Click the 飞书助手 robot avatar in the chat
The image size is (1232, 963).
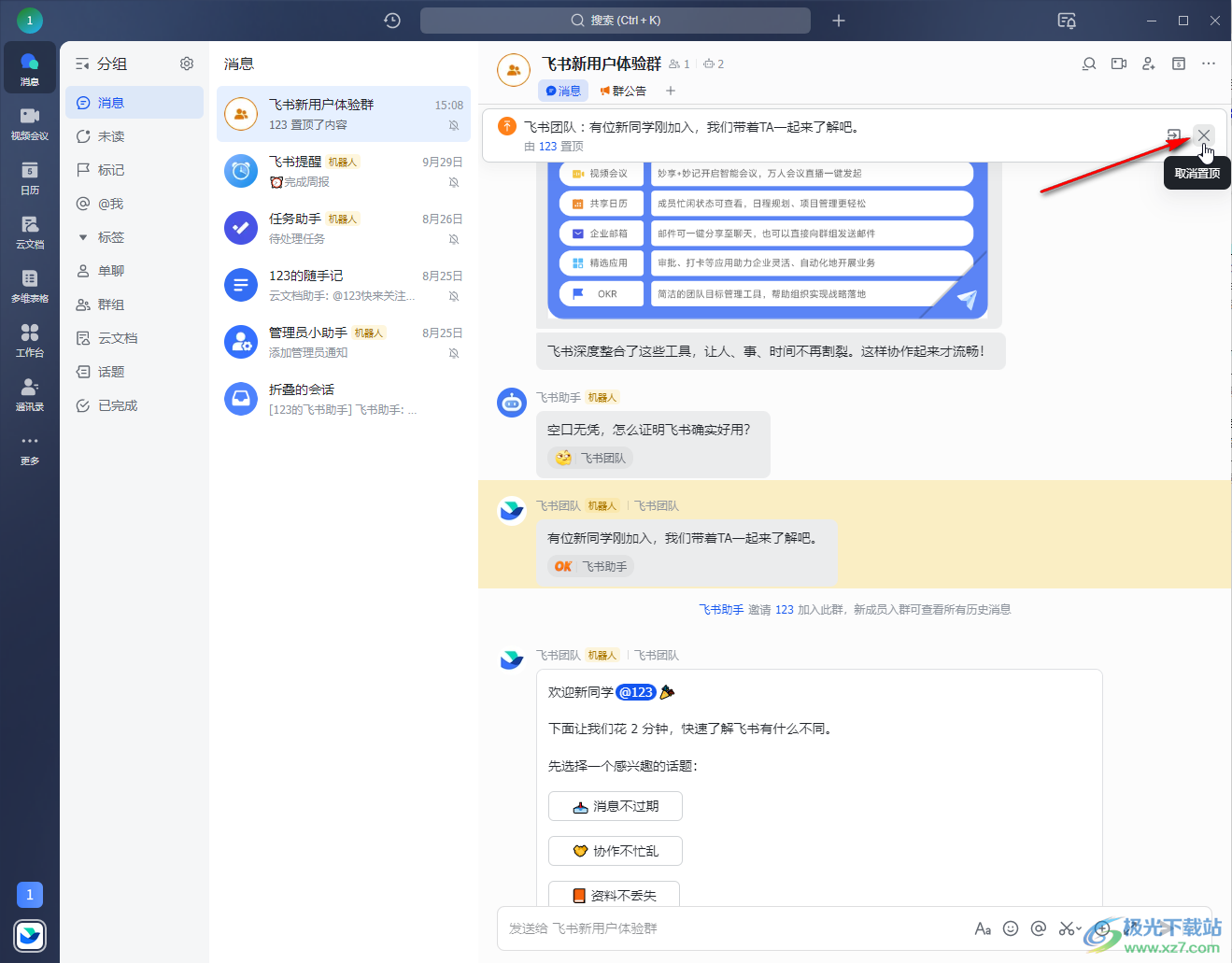point(512,403)
